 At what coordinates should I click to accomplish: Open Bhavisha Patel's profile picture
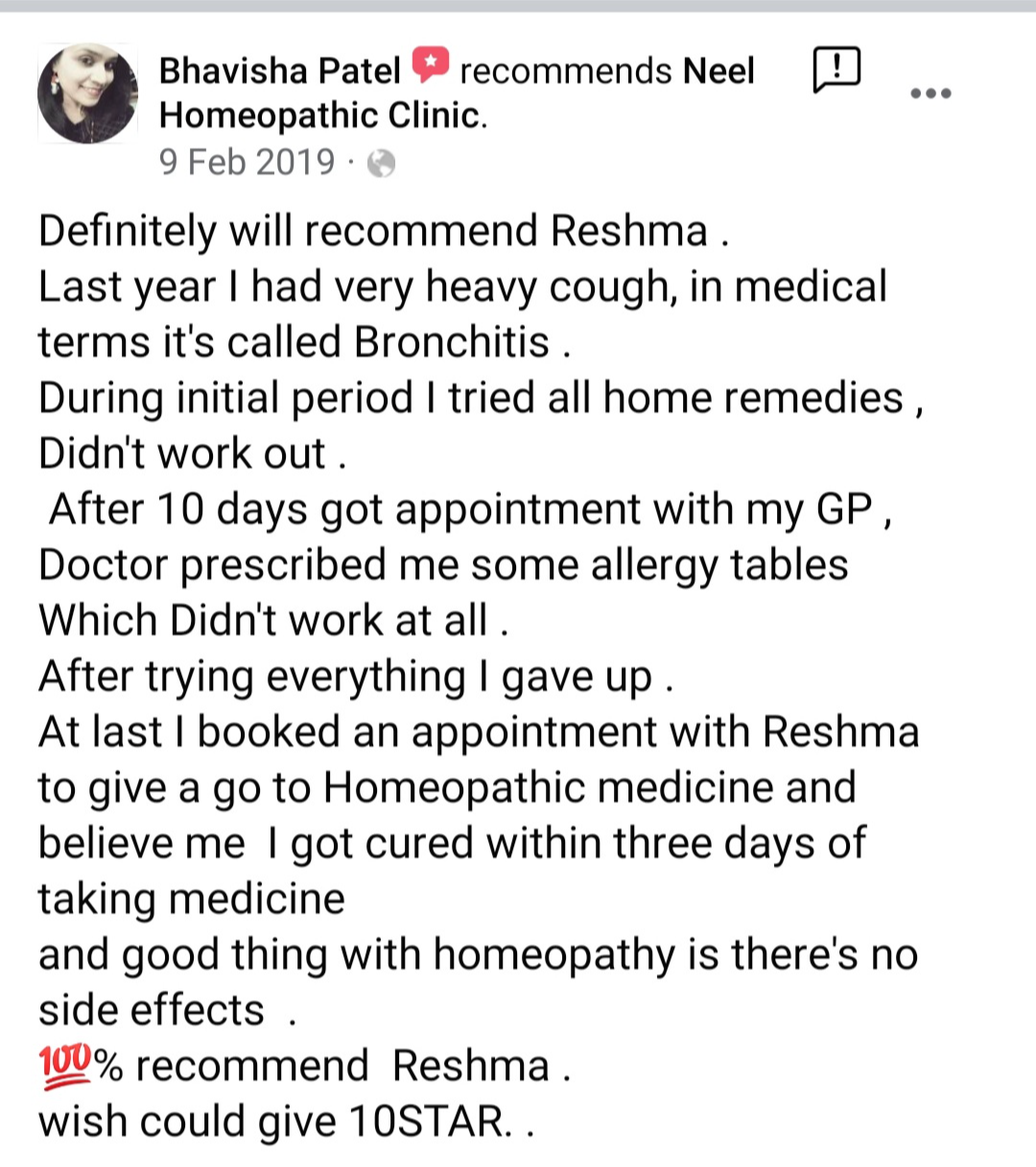[x=87, y=93]
